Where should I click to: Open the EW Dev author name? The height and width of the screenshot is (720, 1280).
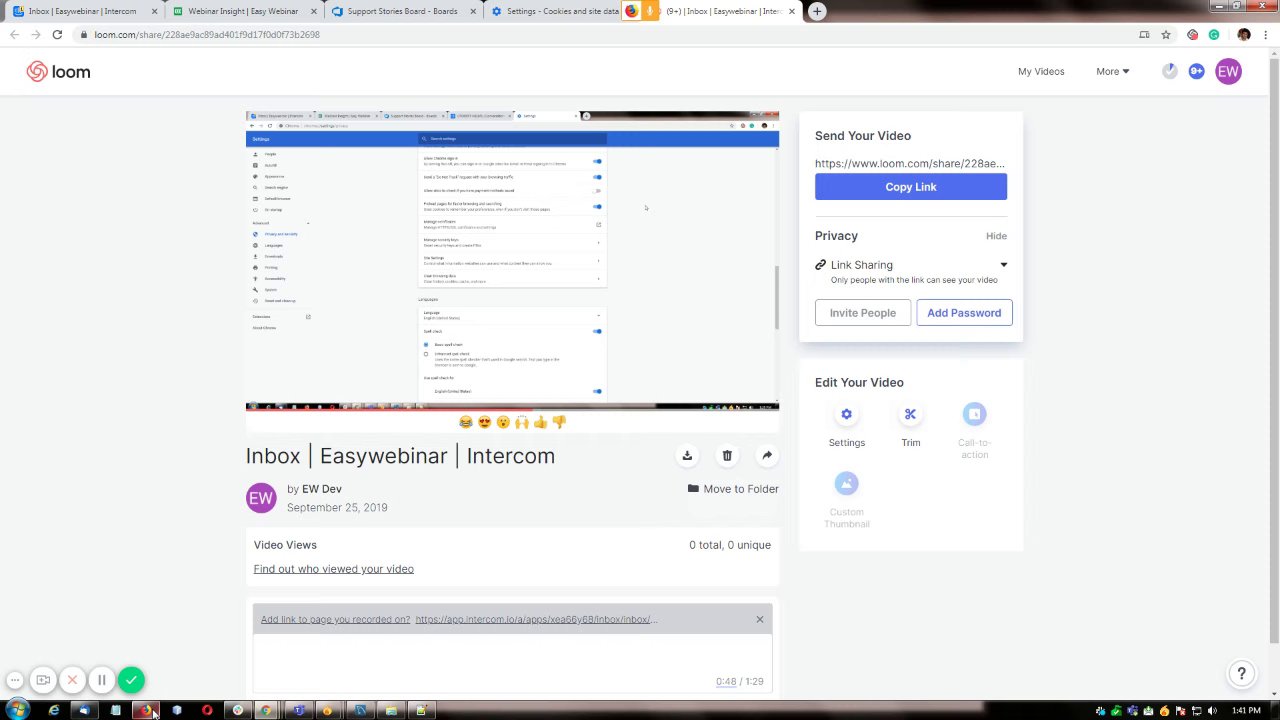322,489
